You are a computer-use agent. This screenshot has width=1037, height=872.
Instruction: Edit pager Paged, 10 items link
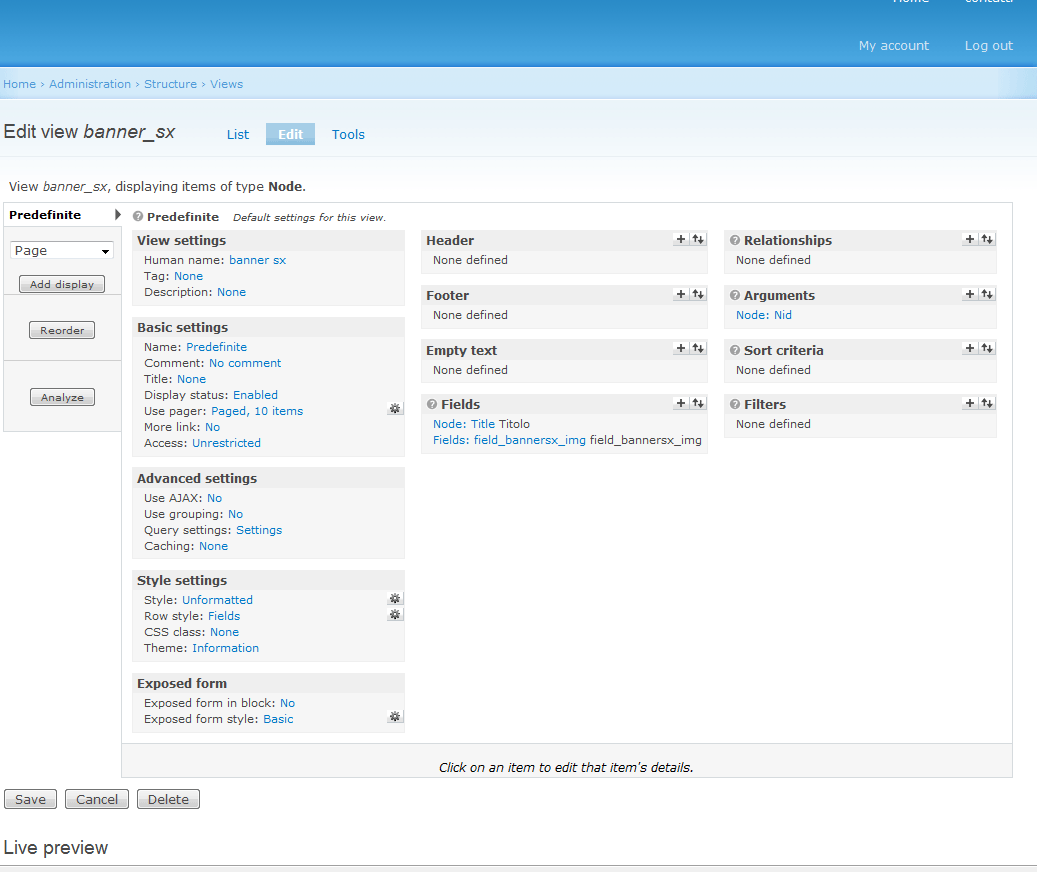point(257,411)
